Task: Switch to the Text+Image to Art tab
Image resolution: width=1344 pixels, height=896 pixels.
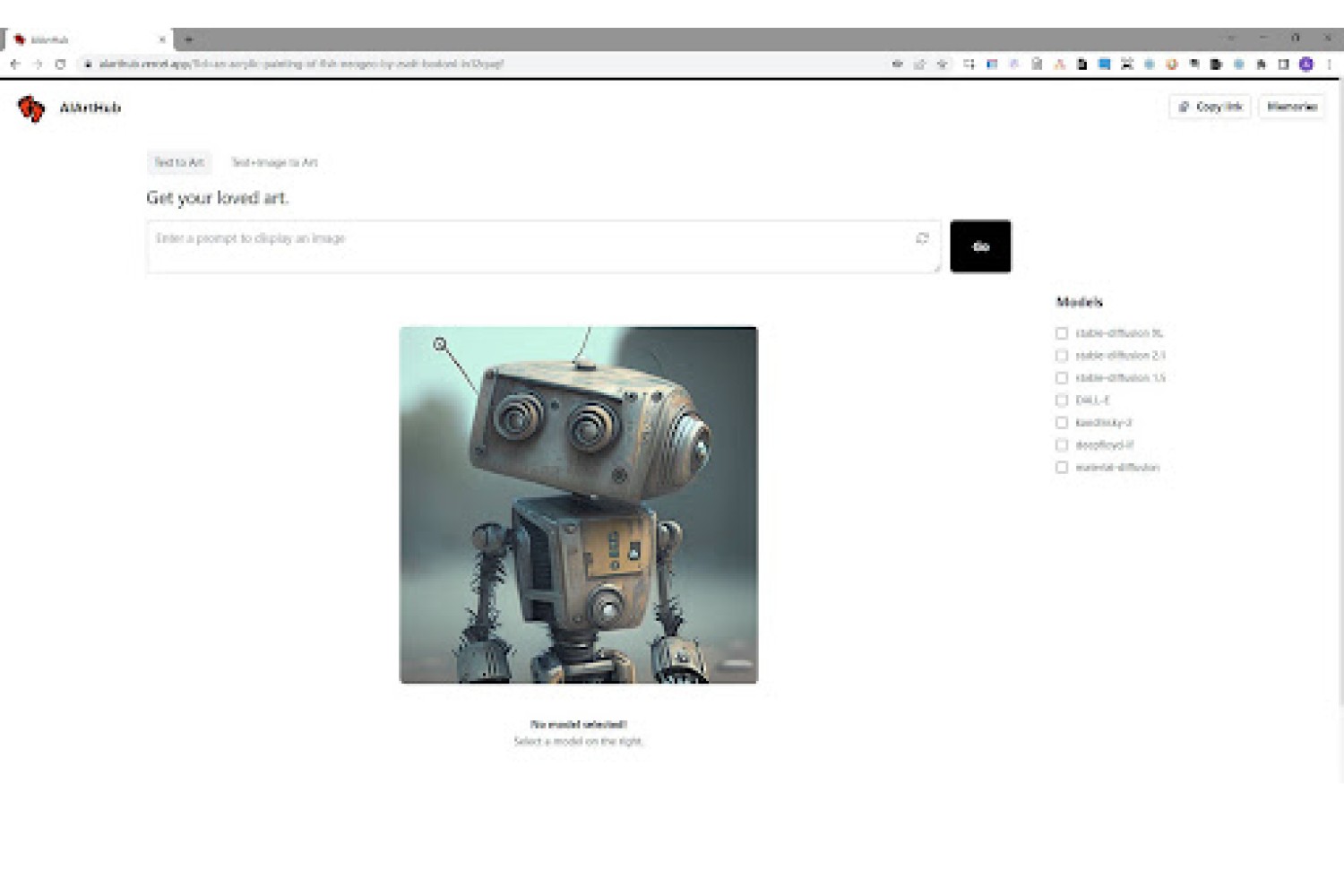Action: (x=274, y=162)
